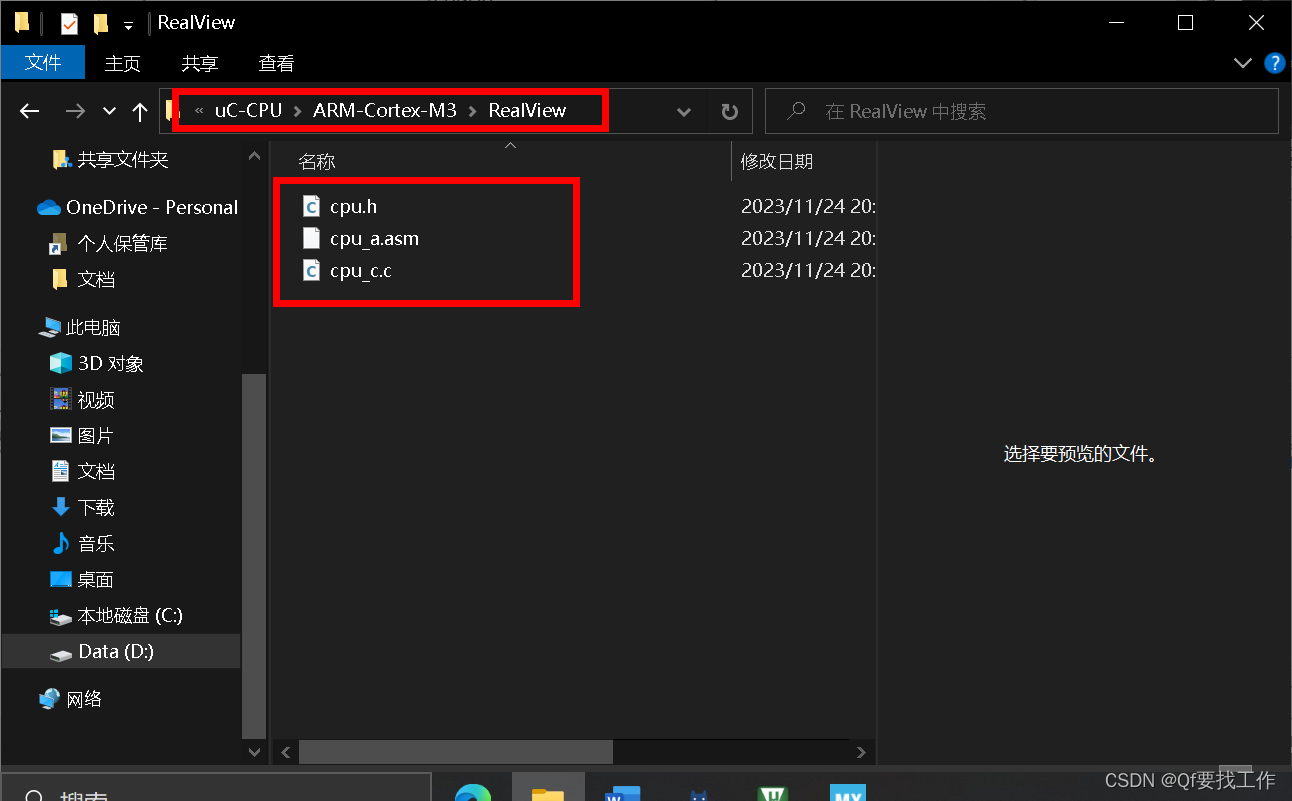Select the cpu.h file
1292x801 pixels.
point(354,207)
